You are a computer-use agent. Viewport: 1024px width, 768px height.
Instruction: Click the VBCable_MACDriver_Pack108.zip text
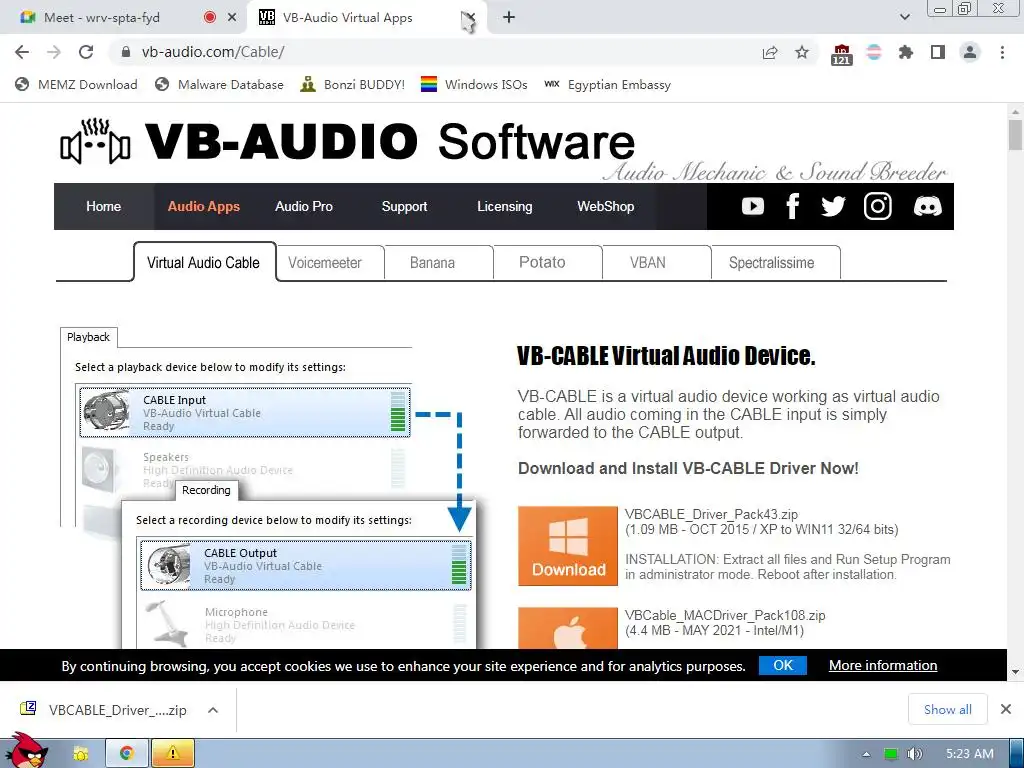(x=725, y=615)
